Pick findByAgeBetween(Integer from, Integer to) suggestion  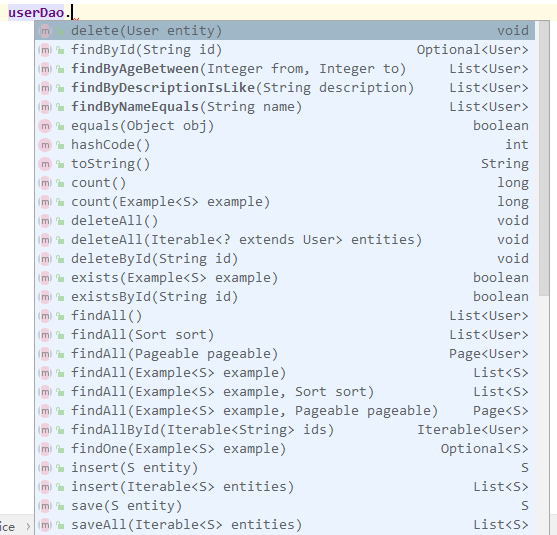pyautogui.click(x=285, y=69)
